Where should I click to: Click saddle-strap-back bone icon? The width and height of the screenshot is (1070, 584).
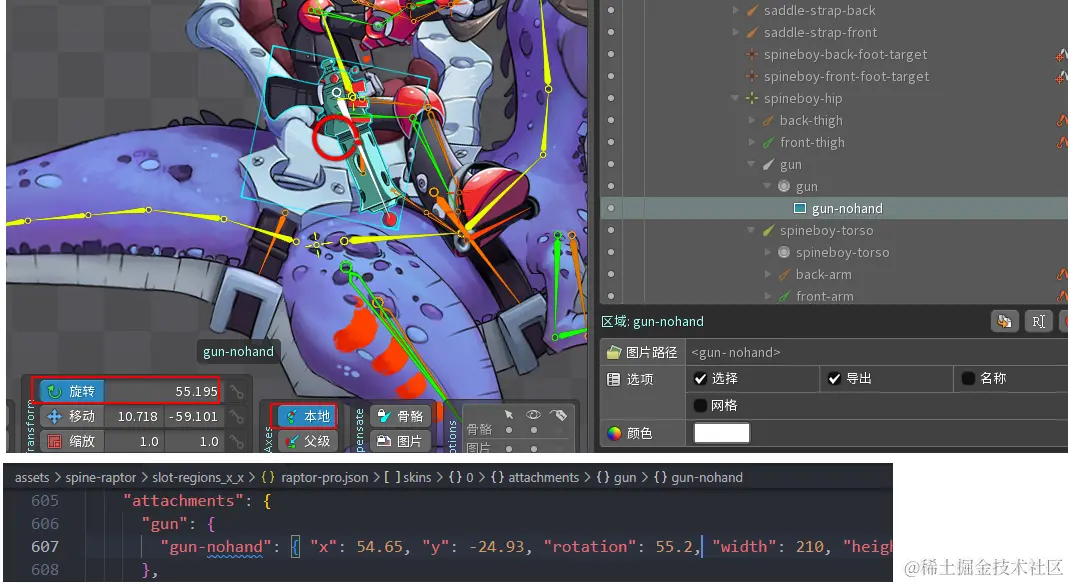click(x=752, y=10)
